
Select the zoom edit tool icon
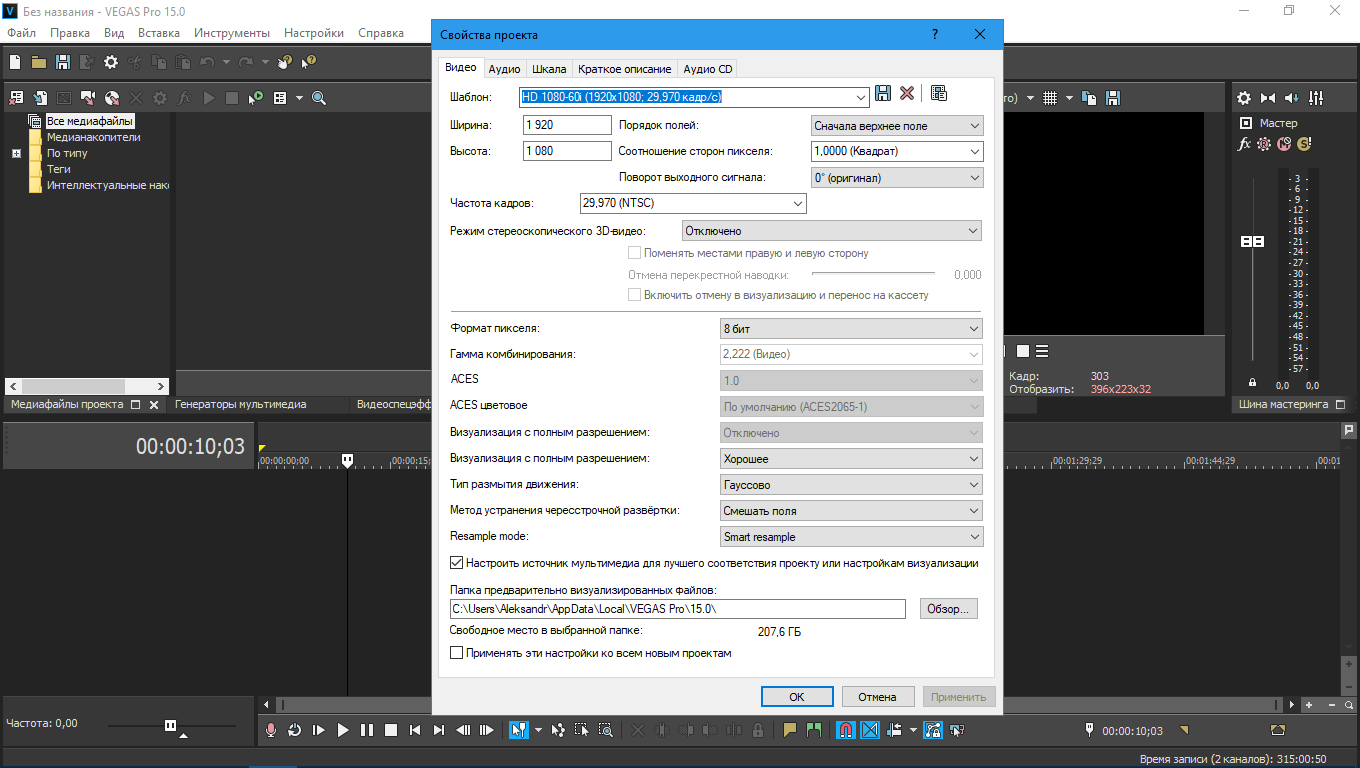pos(606,730)
